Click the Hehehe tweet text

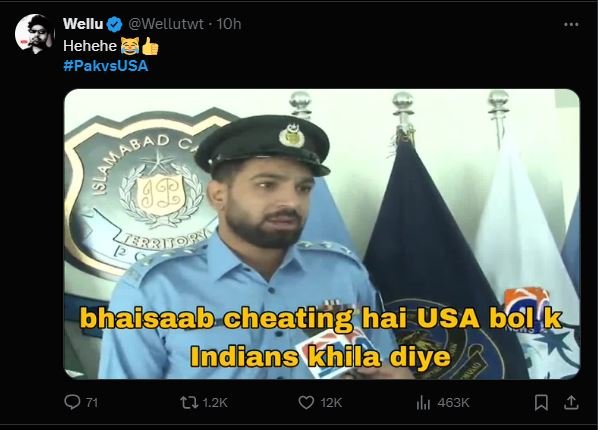click(90, 46)
